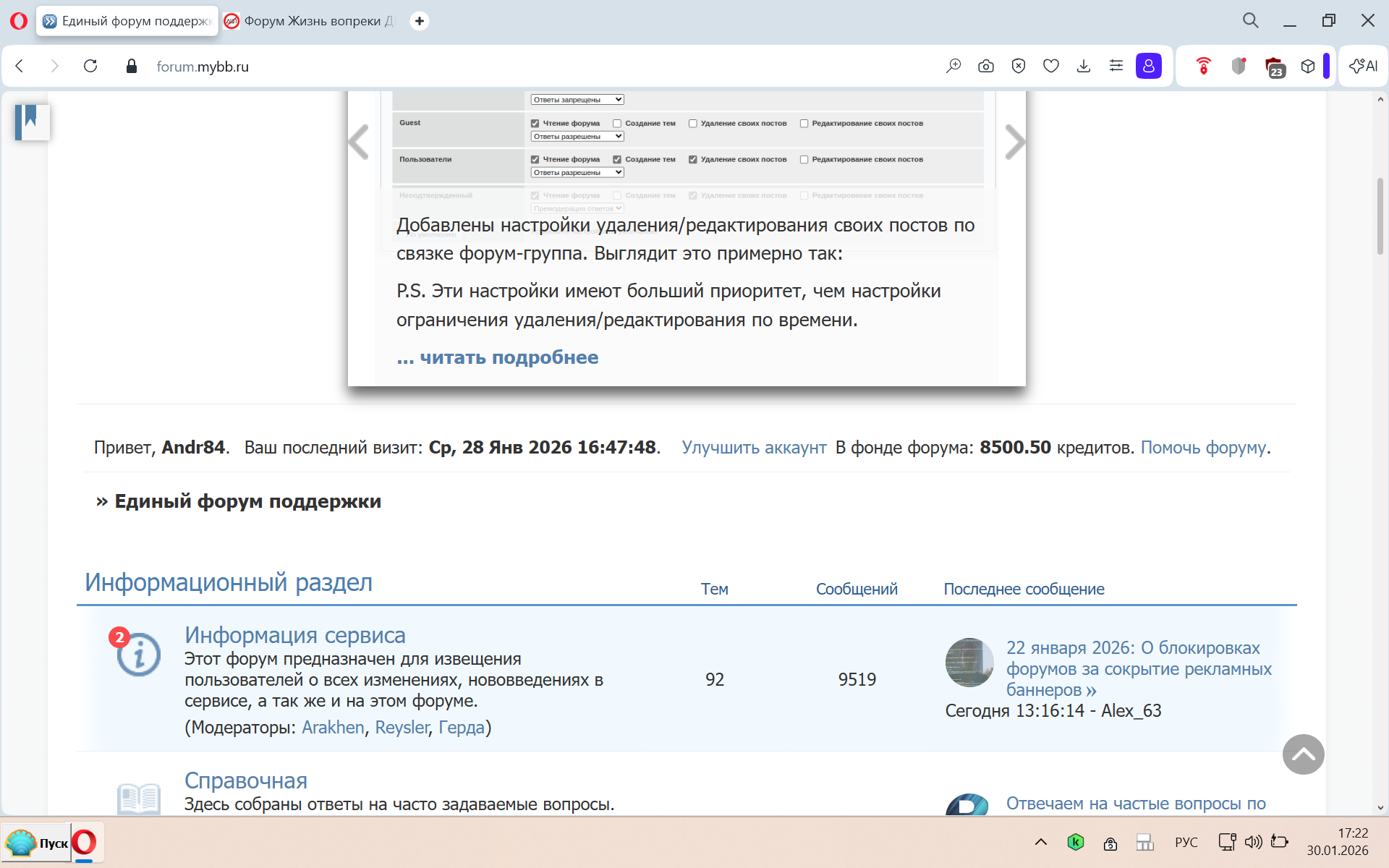
Task: Toggle Guest "Создание тем" checkbox
Action: click(617, 124)
